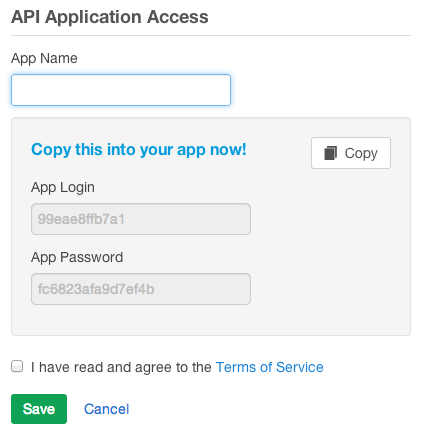Click the fc6823afa9d7ef4b password value text

96,289
